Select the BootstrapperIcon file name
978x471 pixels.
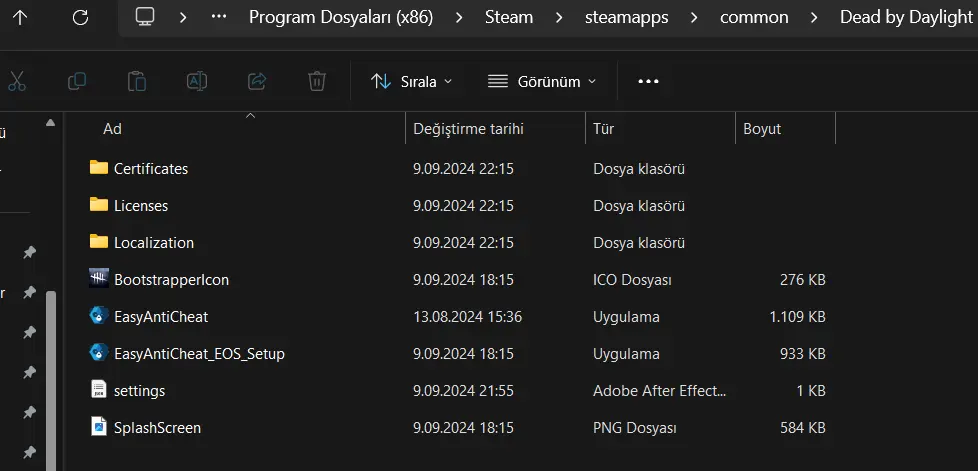coord(172,280)
